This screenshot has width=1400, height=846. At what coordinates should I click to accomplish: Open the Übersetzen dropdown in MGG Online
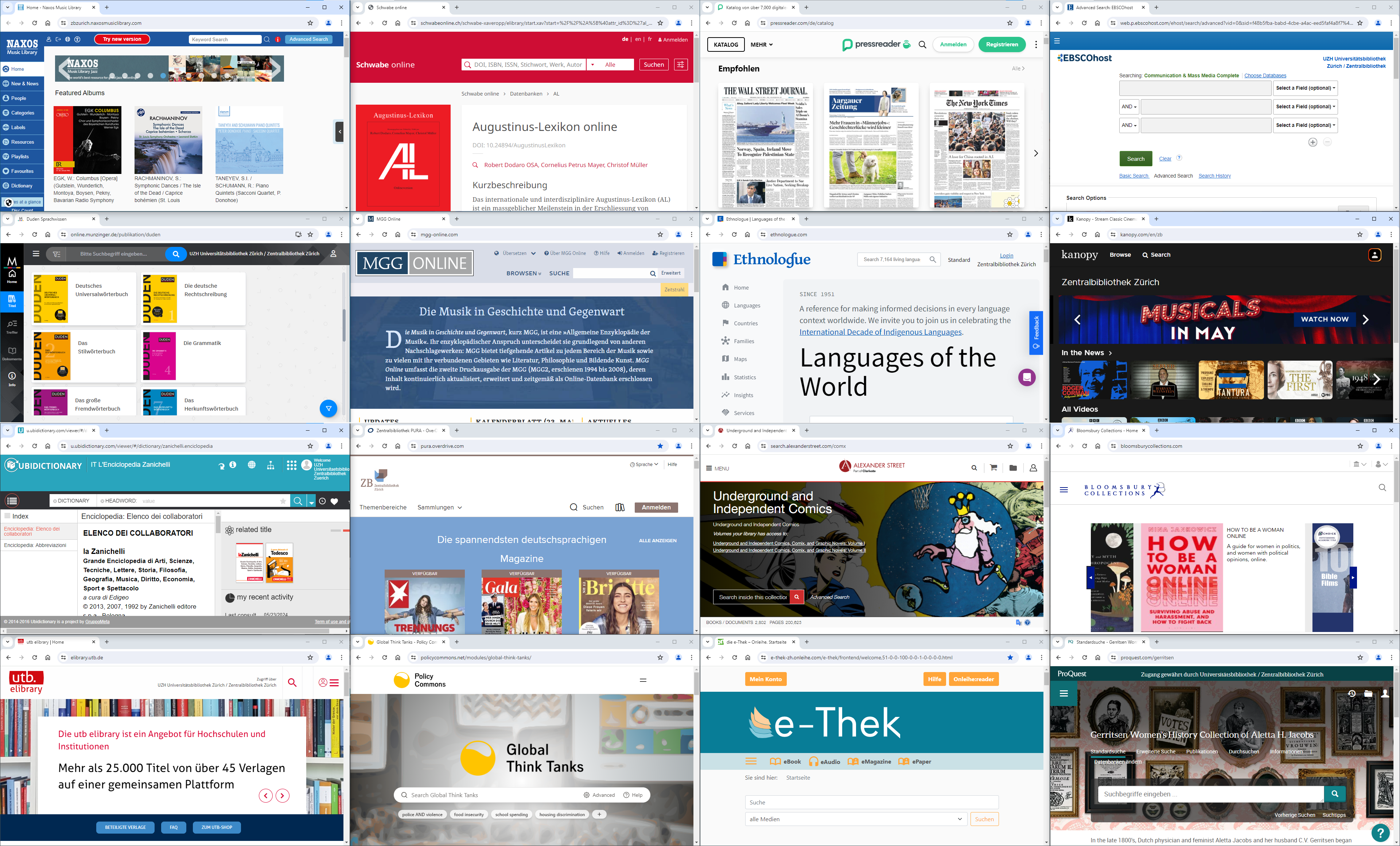515,253
